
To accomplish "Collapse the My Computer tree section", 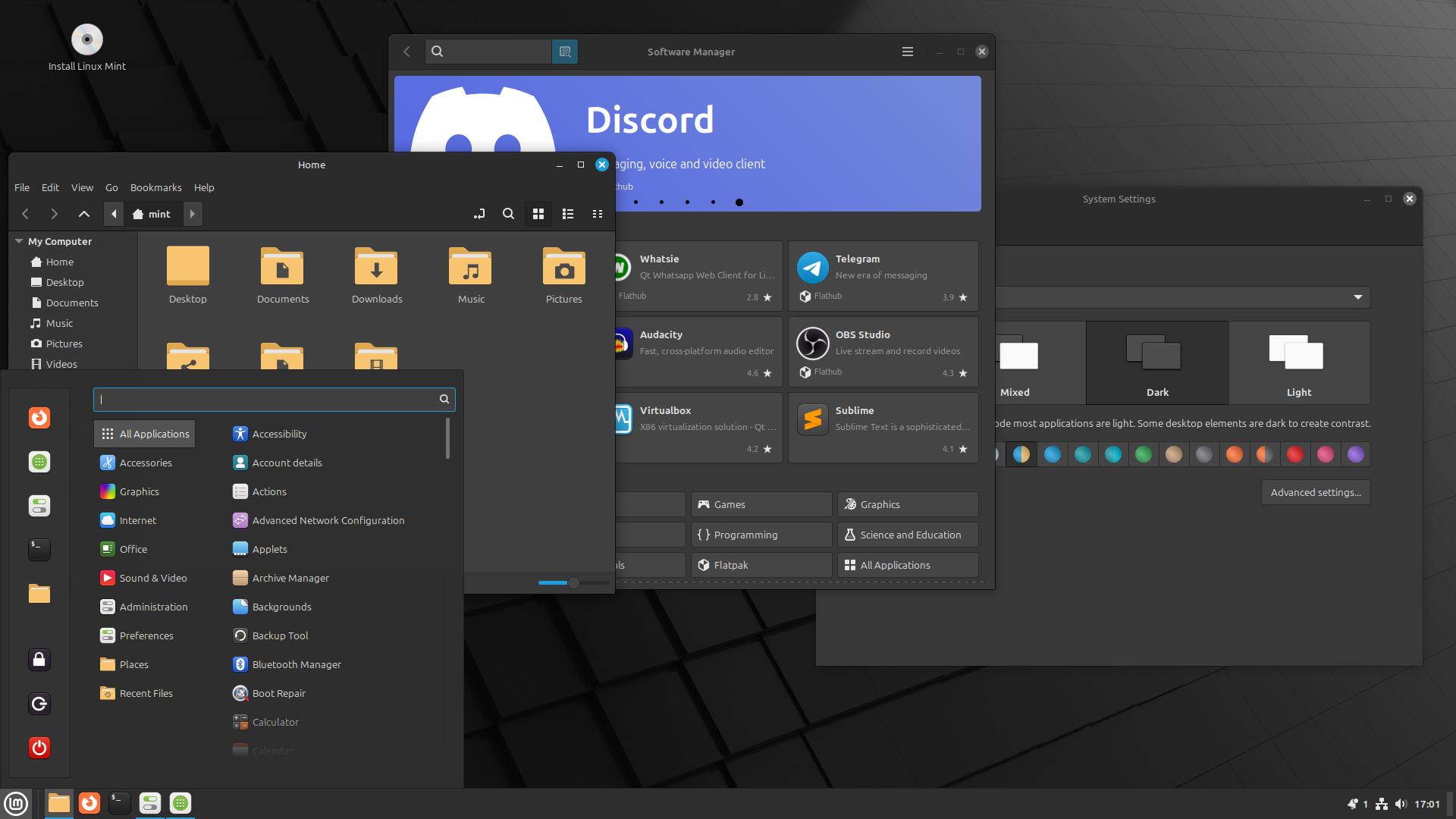I will [x=19, y=241].
